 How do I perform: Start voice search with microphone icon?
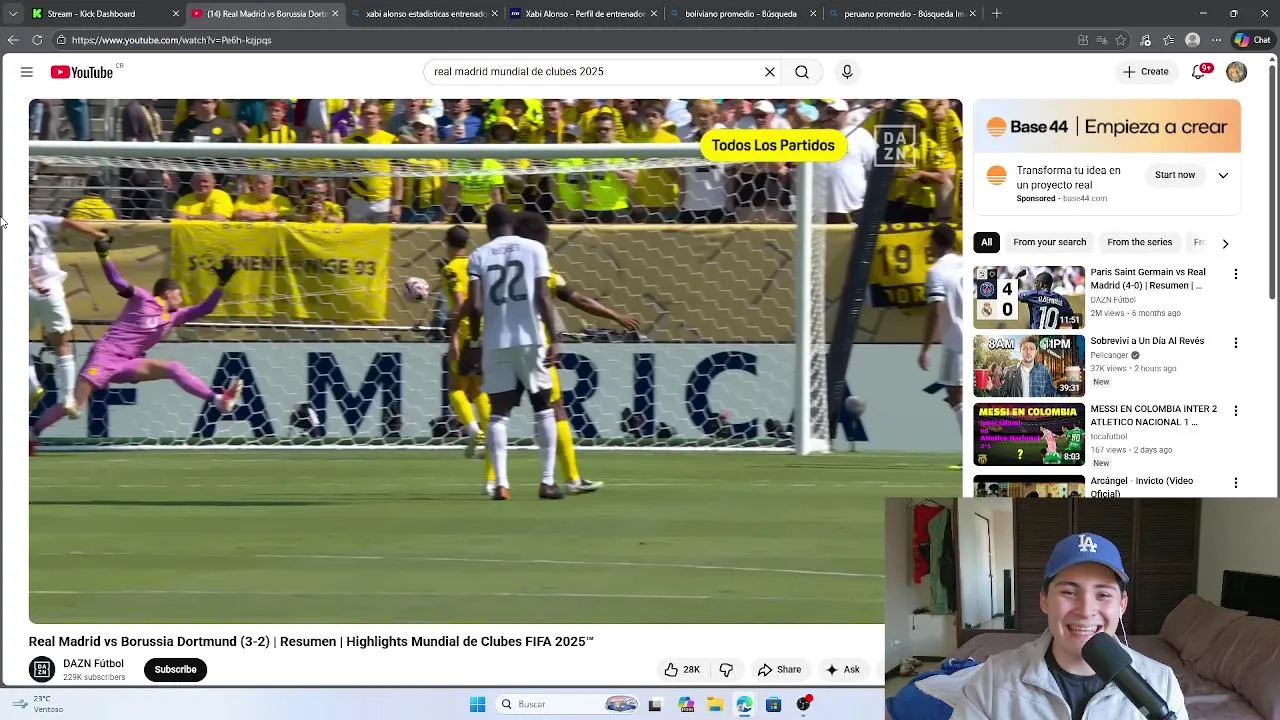[x=847, y=72]
